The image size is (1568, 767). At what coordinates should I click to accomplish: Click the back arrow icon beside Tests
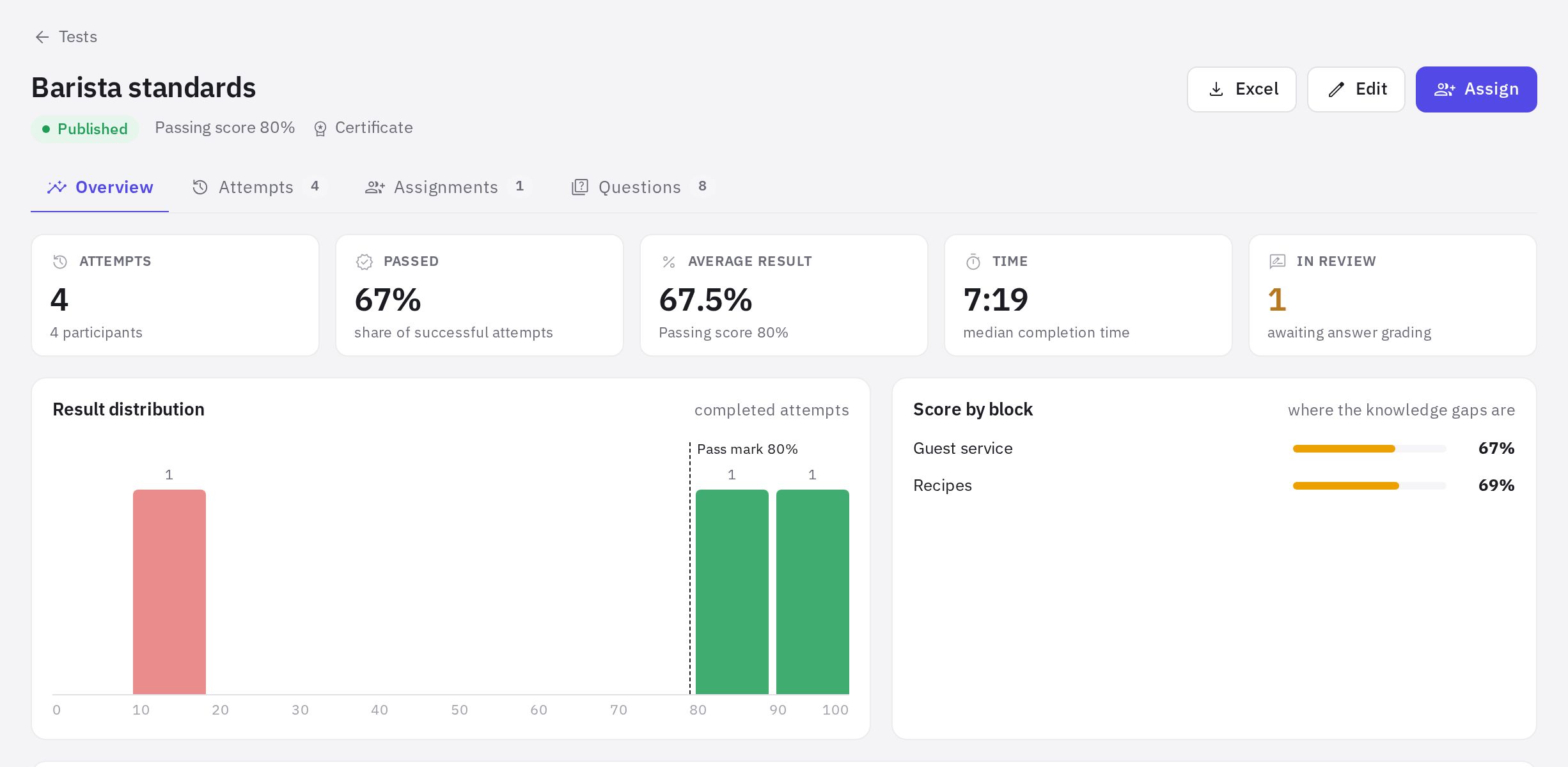coord(42,37)
